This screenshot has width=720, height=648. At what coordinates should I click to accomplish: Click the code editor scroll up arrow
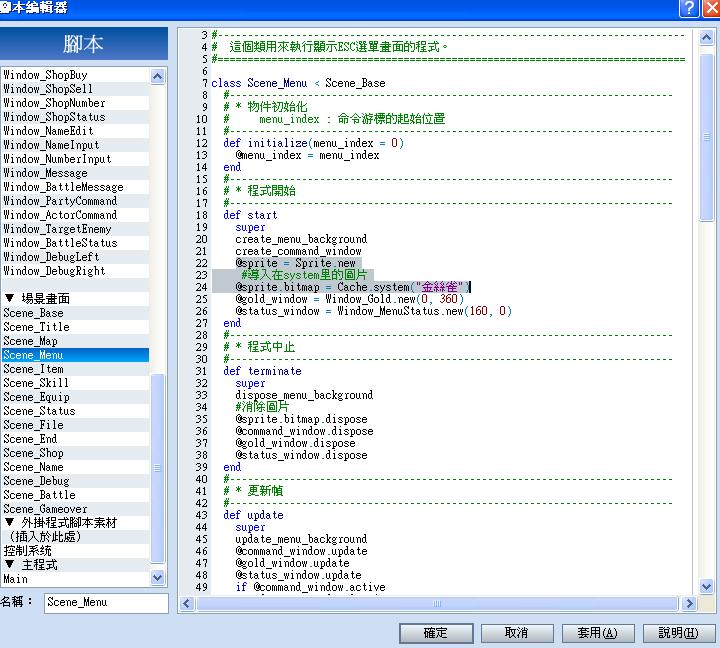706,37
